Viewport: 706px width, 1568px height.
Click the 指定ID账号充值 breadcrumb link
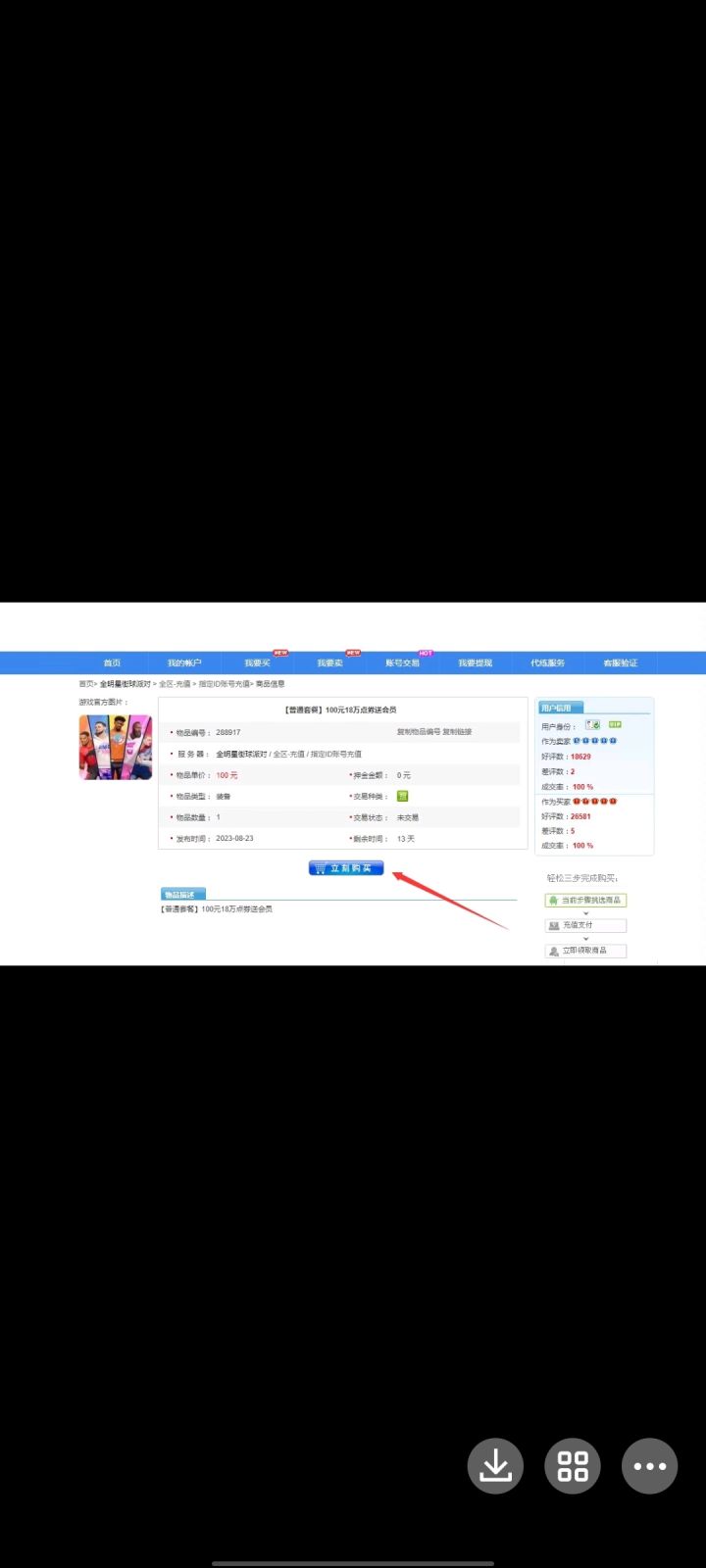click(224, 684)
